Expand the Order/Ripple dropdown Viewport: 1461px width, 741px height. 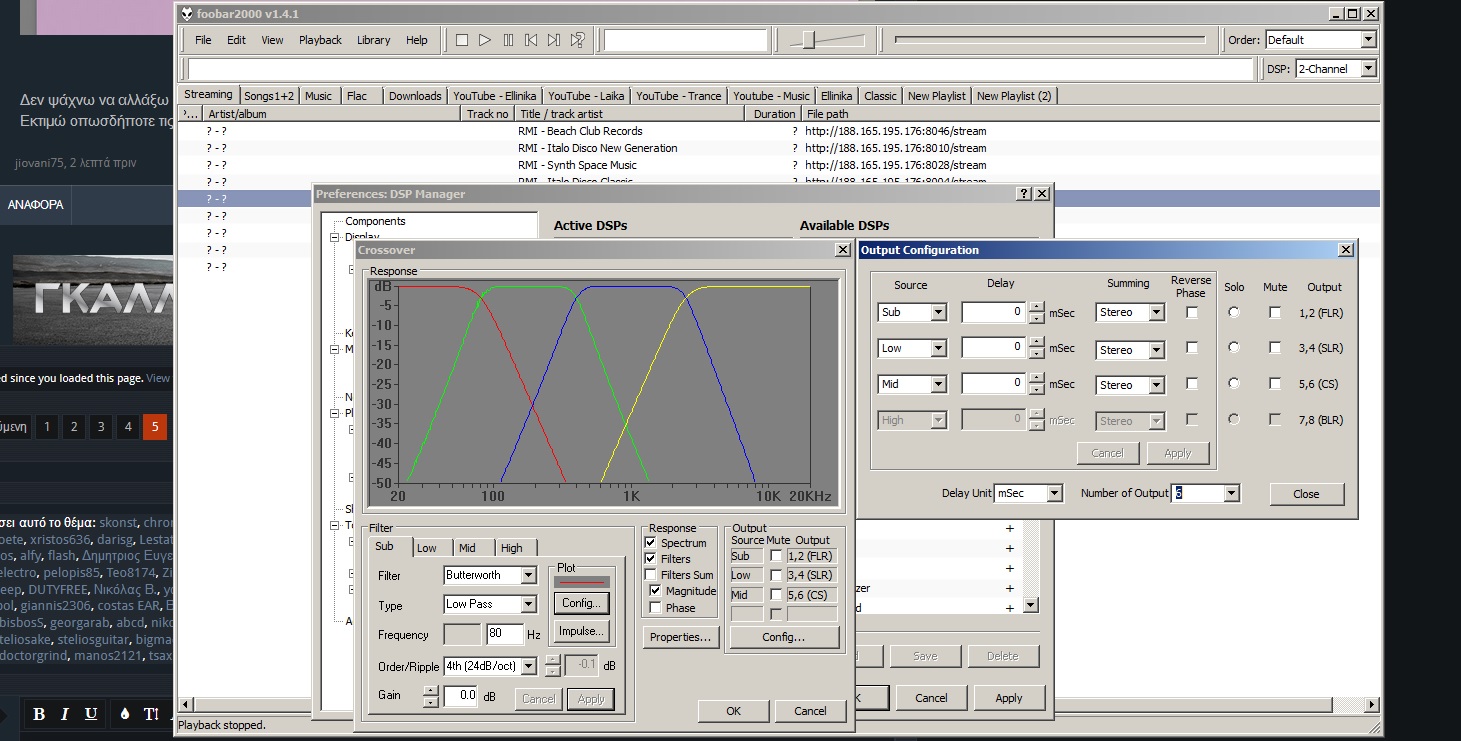pyautogui.click(x=528, y=666)
